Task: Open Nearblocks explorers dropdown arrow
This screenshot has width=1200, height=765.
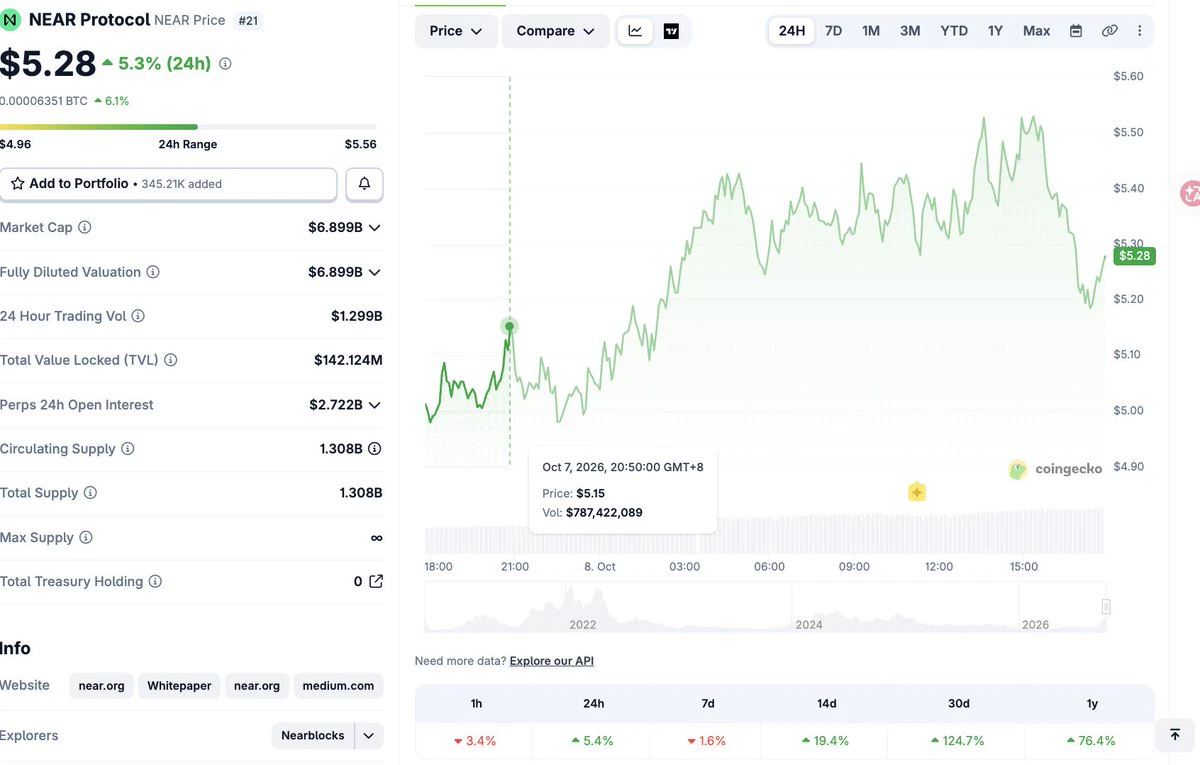Action: (369, 736)
